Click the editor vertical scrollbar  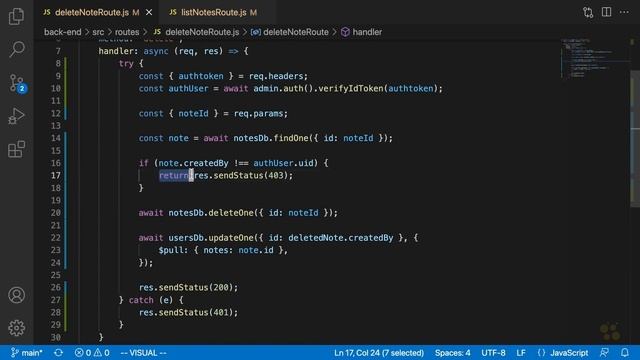(x=635, y=139)
